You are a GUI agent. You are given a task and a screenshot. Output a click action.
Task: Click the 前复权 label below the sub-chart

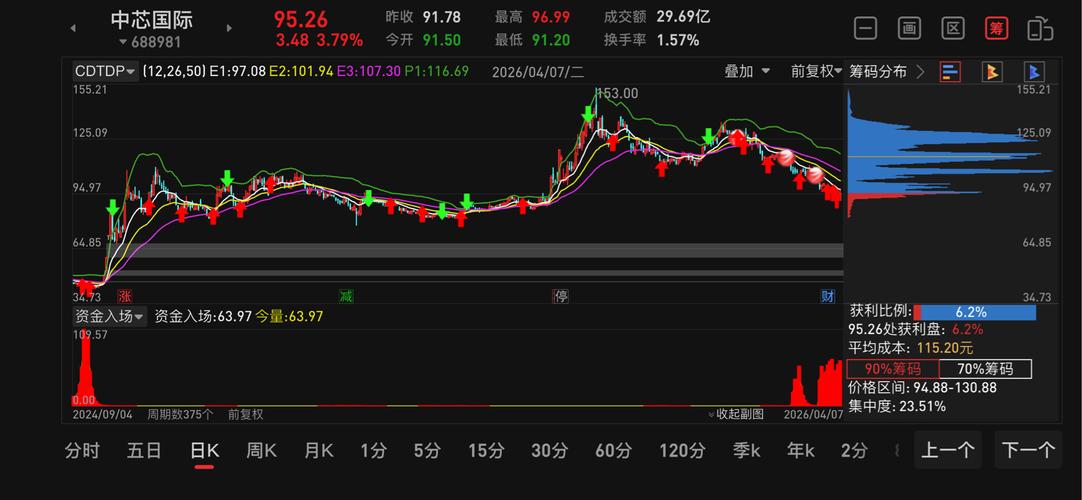[246, 414]
